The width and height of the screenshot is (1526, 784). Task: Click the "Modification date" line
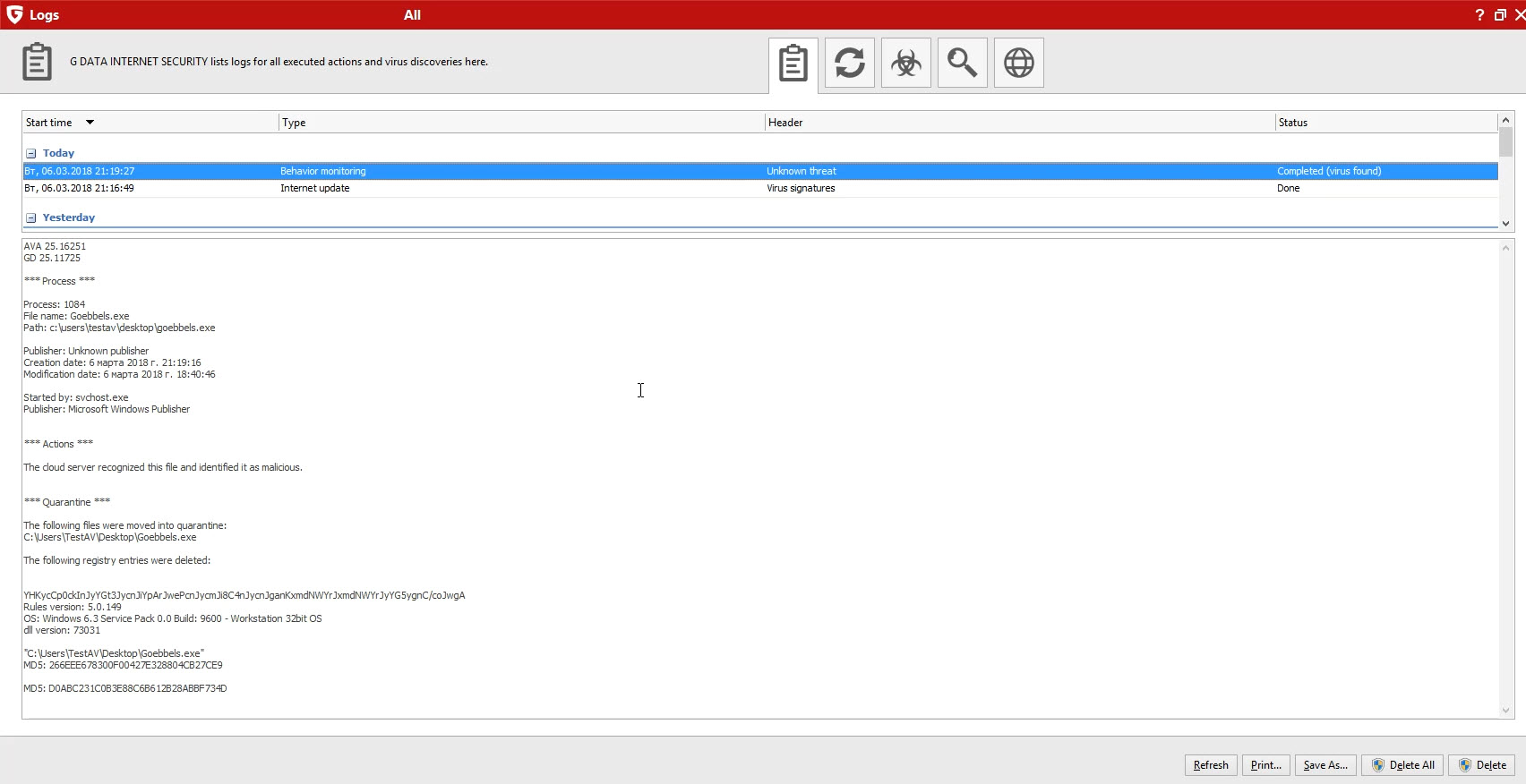coord(119,374)
